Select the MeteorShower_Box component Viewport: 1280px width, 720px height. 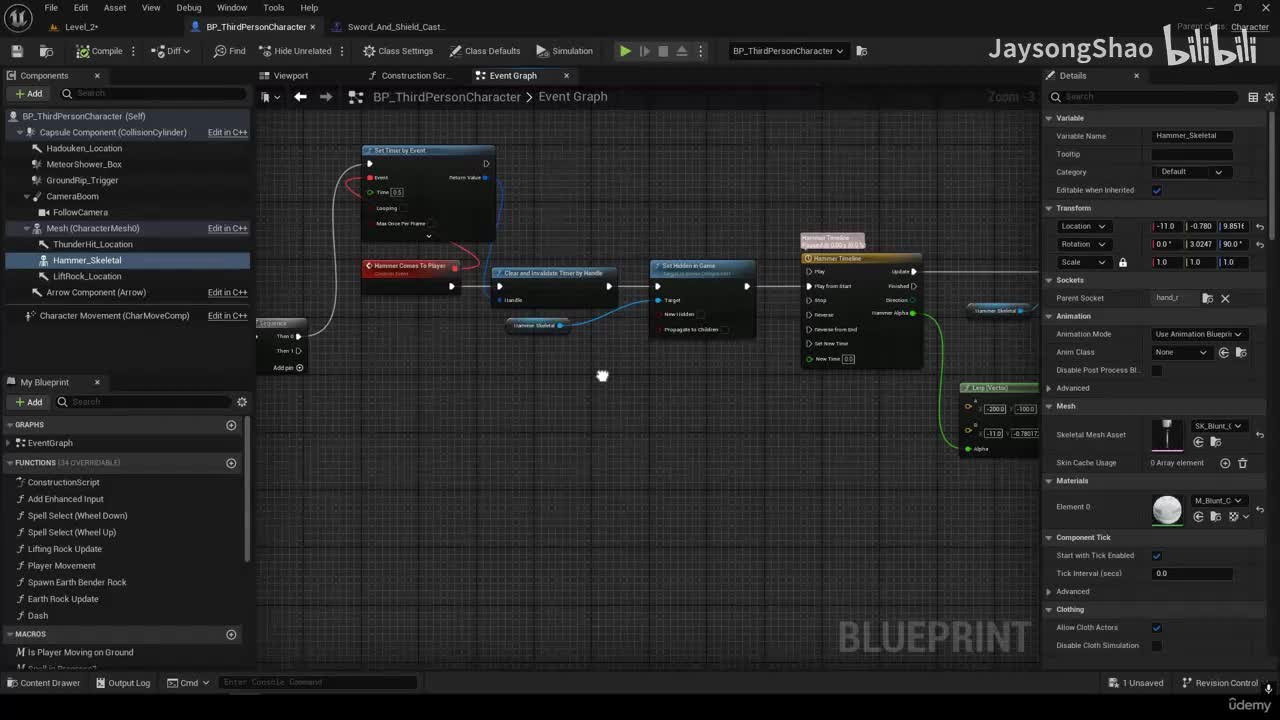[84, 164]
